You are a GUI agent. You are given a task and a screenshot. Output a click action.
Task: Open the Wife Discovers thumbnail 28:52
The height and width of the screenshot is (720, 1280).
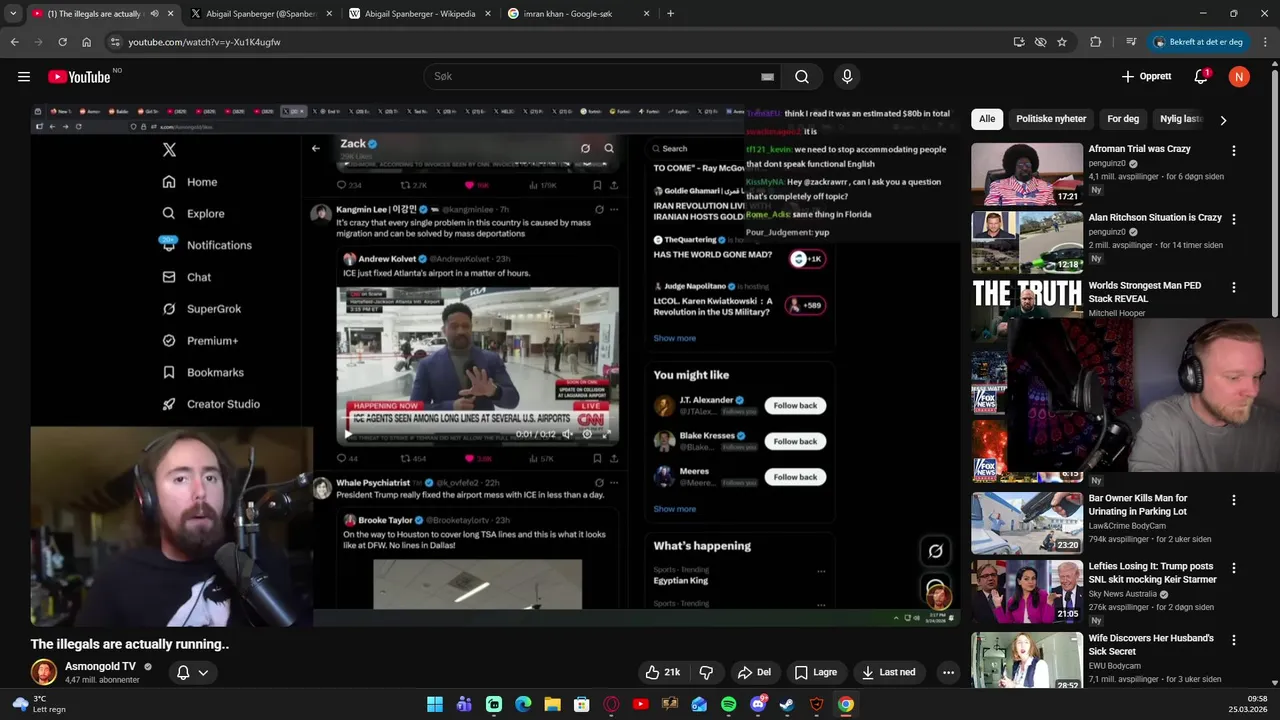point(1027,660)
